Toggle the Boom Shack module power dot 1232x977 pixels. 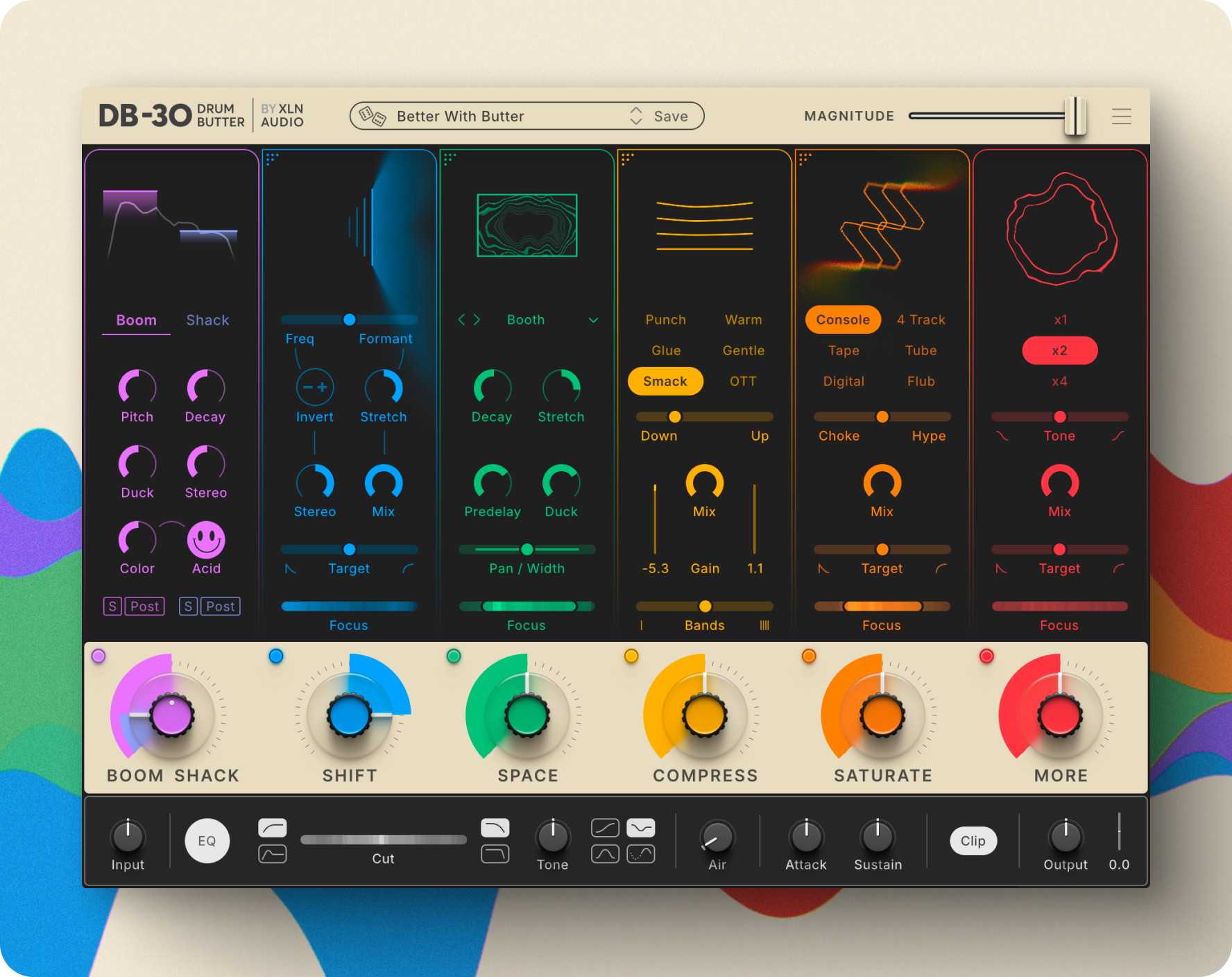tap(99, 656)
